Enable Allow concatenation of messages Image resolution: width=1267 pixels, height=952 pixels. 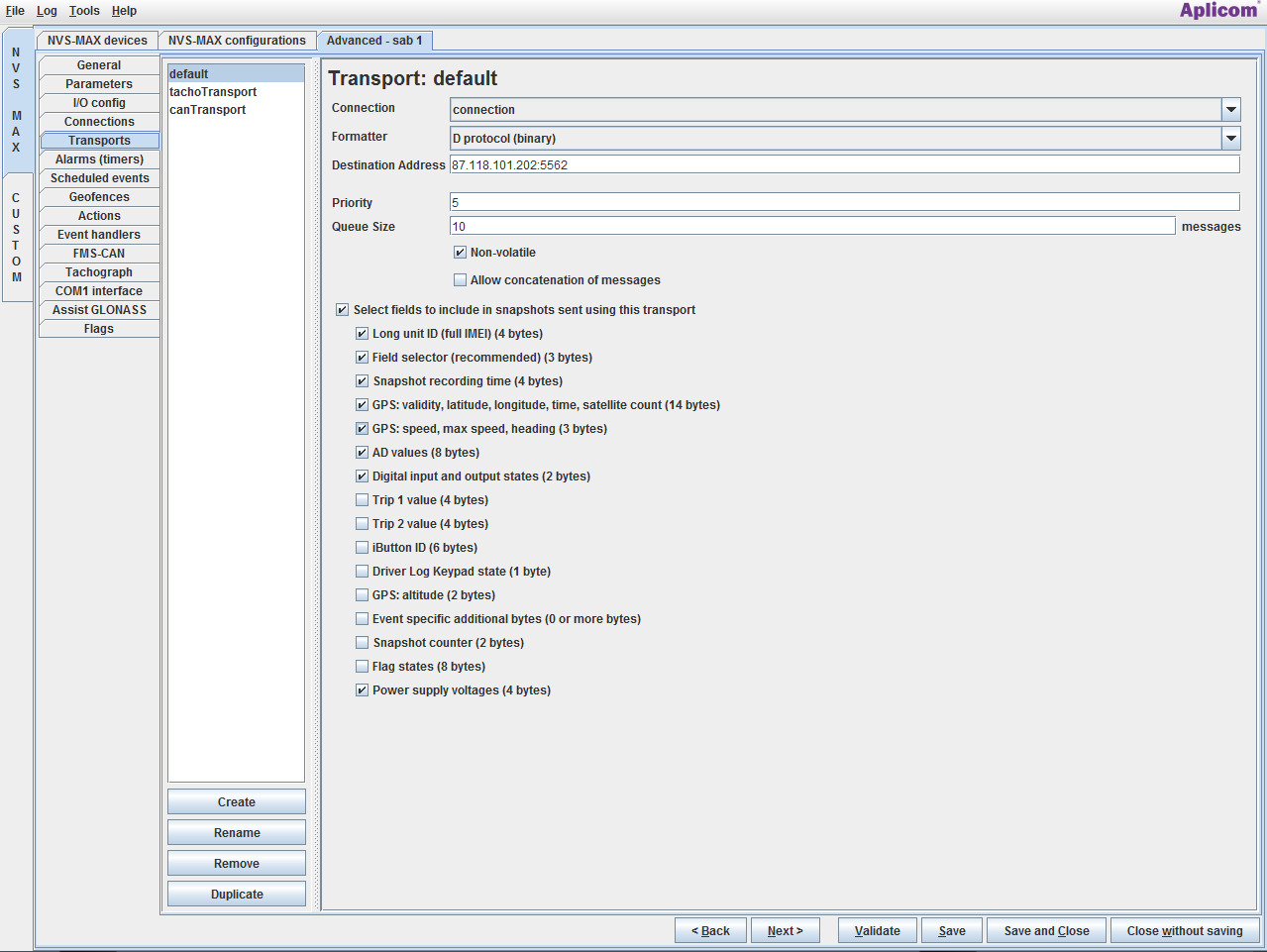pos(460,280)
